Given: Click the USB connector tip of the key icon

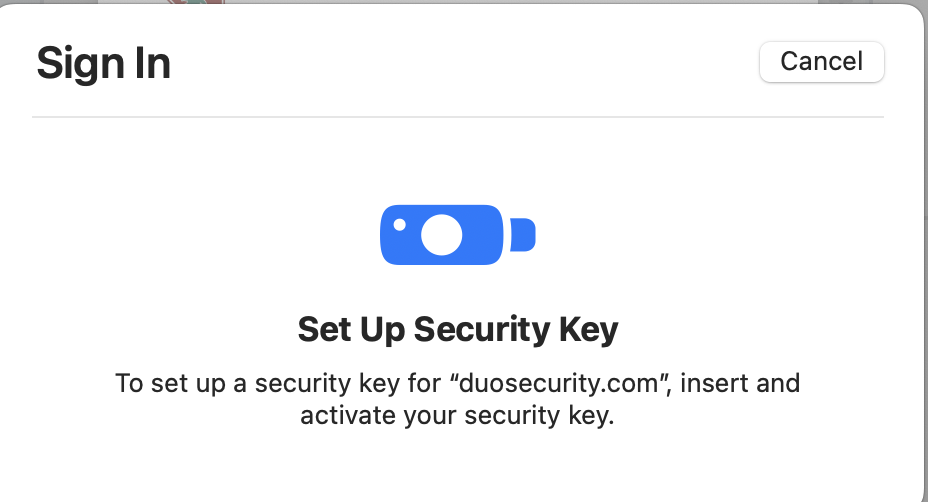Looking at the screenshot, I should [x=523, y=235].
